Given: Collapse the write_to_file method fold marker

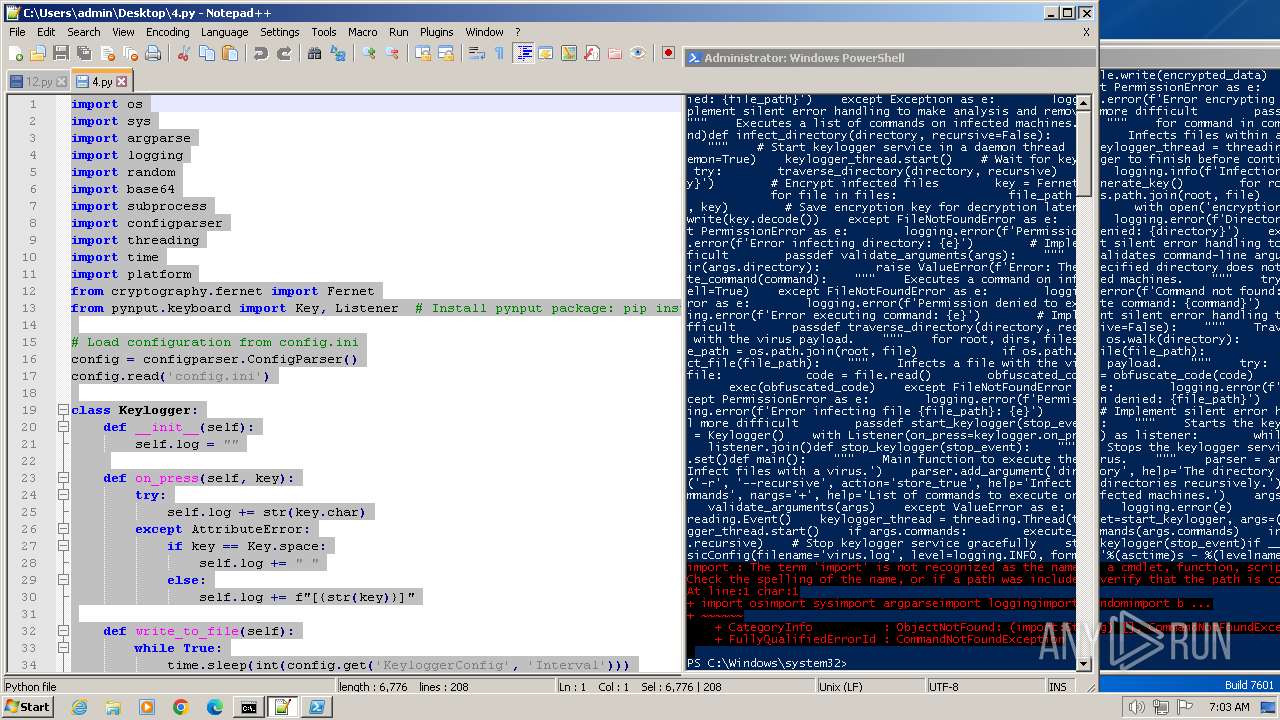Looking at the screenshot, I should [62, 631].
